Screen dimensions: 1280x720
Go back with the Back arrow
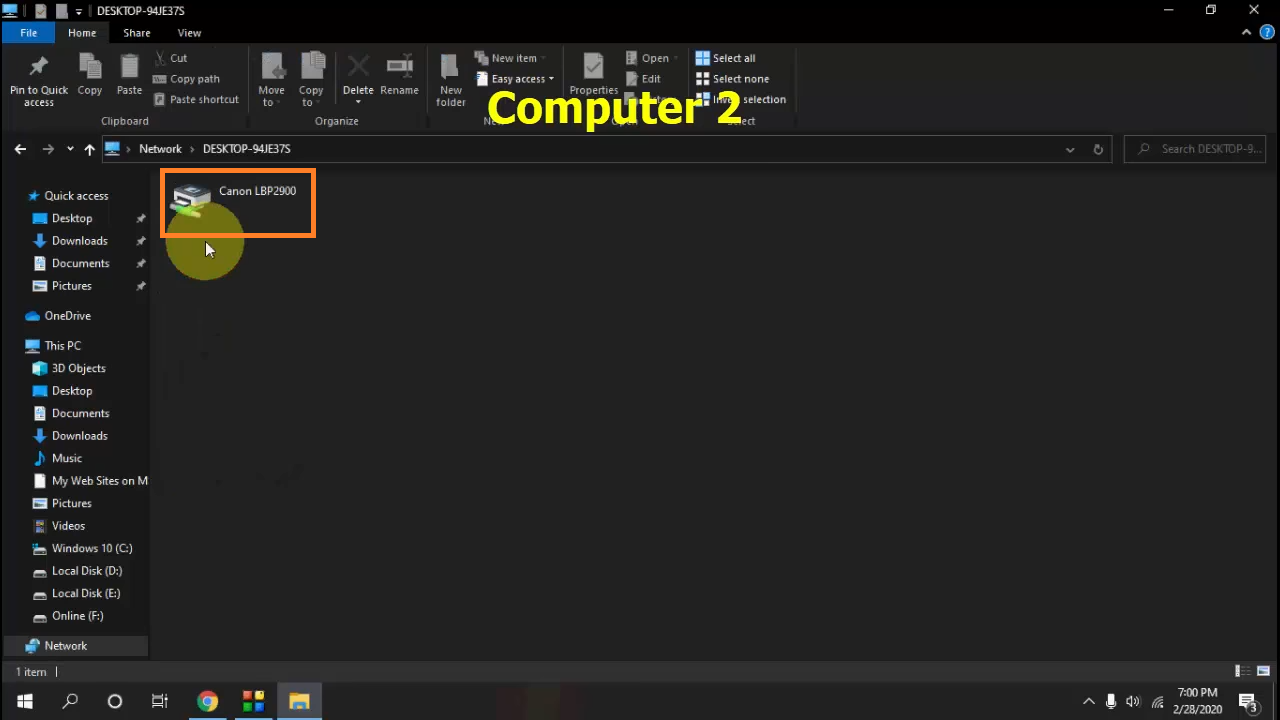(20, 149)
